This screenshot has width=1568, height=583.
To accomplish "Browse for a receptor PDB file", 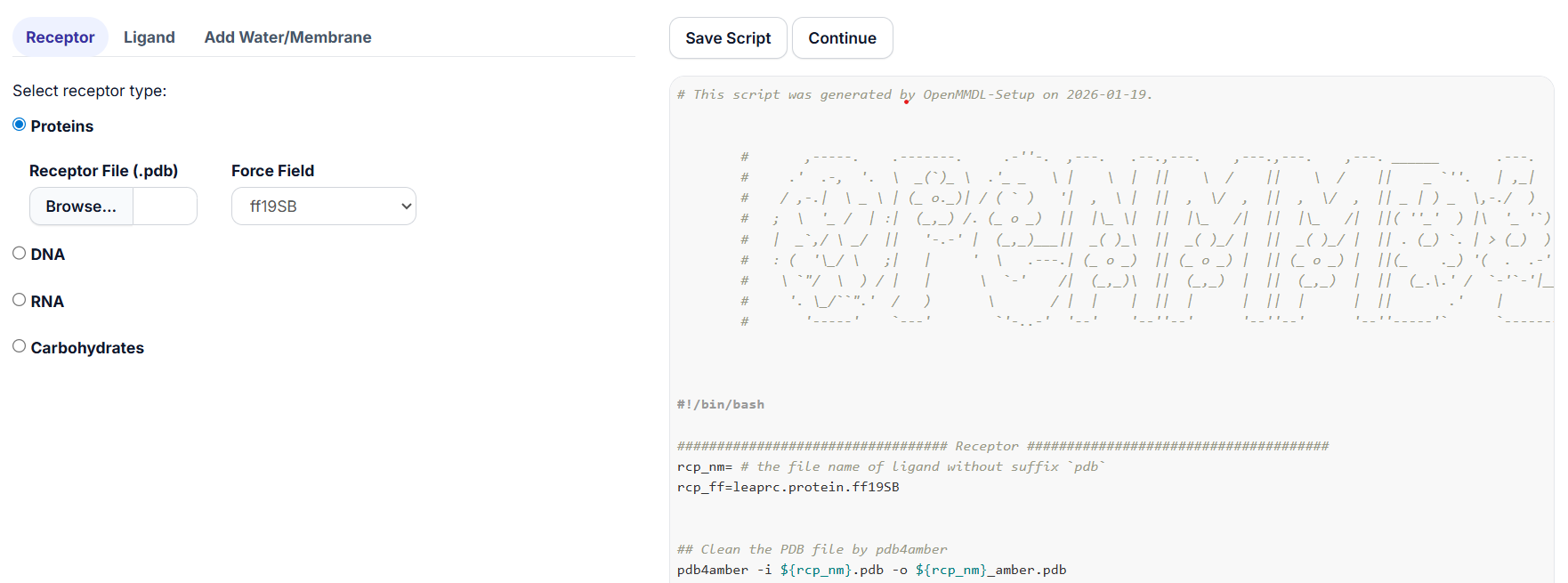I will 81,206.
